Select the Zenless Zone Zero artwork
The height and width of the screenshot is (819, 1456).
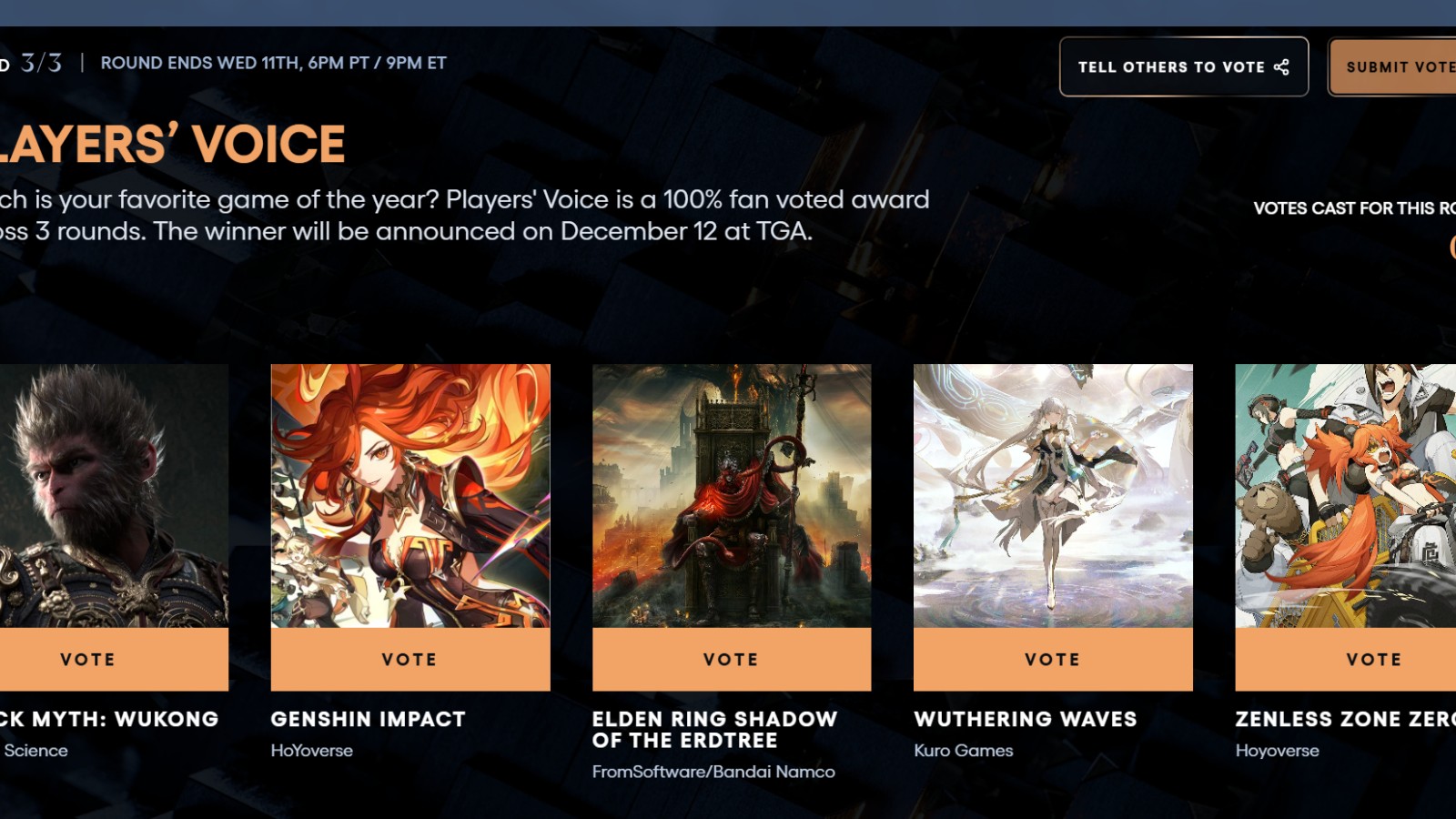point(1346,496)
